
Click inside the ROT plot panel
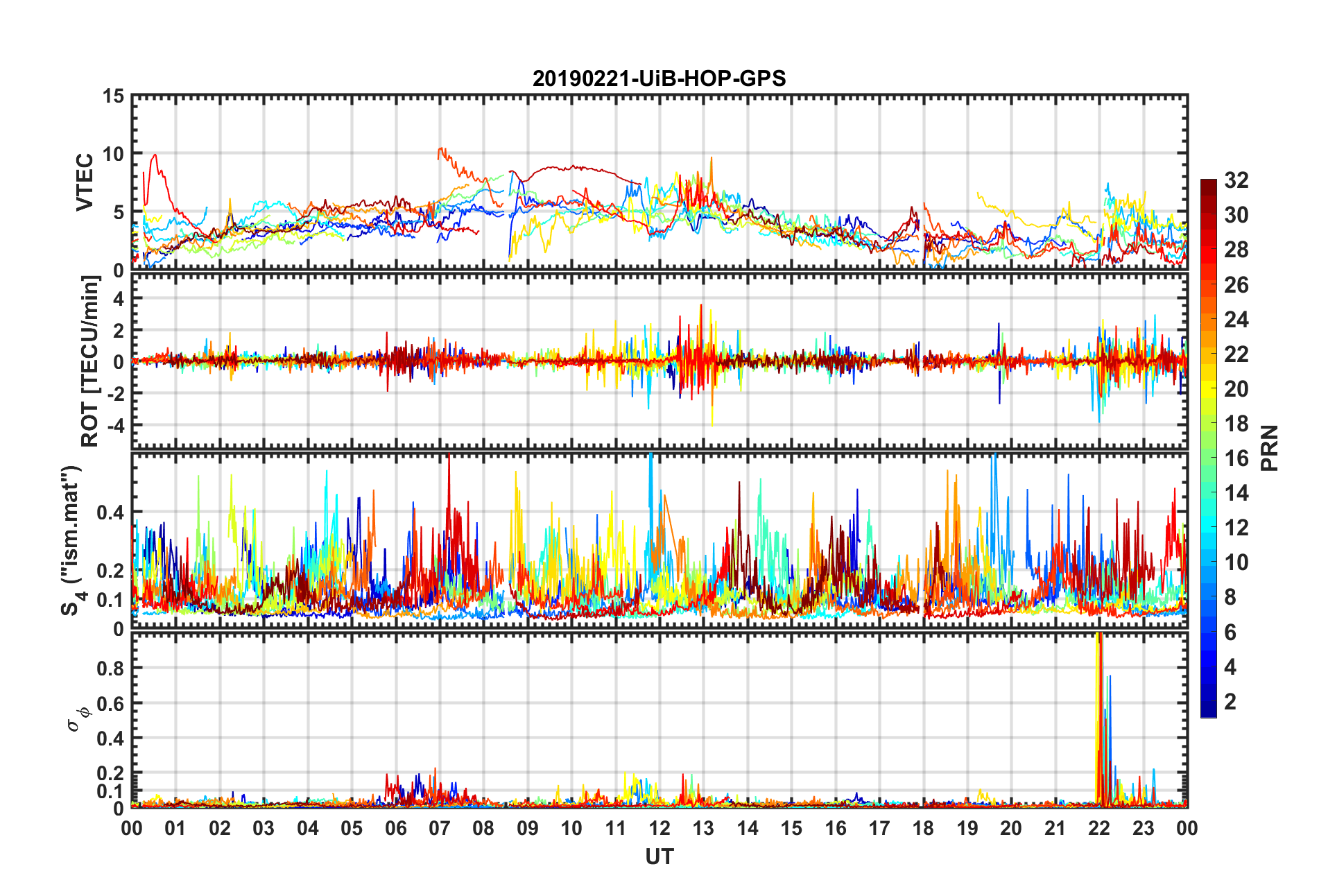click(659, 361)
